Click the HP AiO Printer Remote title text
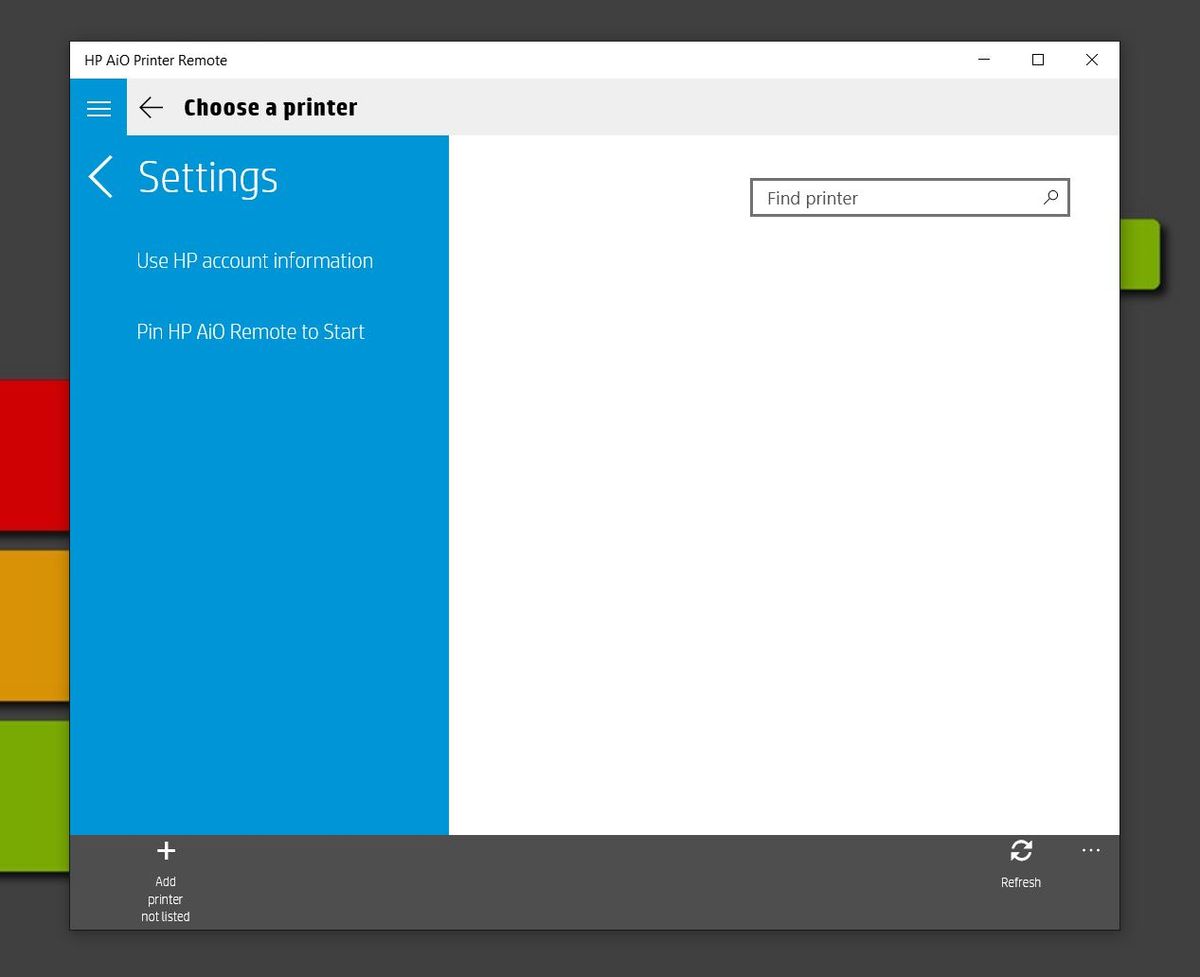The width and height of the screenshot is (1200, 977). (x=155, y=60)
